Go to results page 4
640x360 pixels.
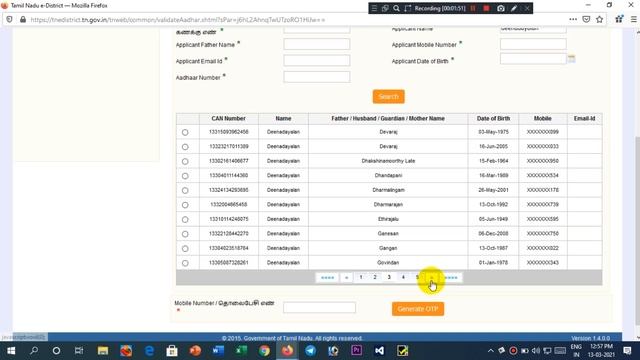click(403, 277)
